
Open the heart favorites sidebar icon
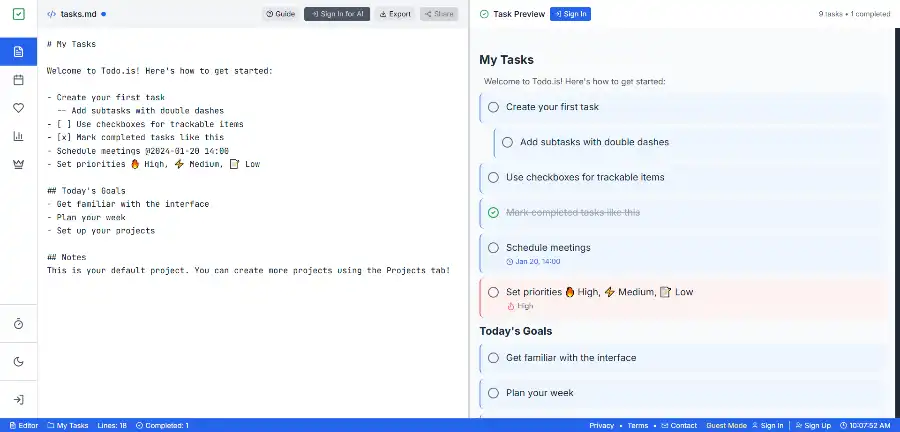(18, 108)
